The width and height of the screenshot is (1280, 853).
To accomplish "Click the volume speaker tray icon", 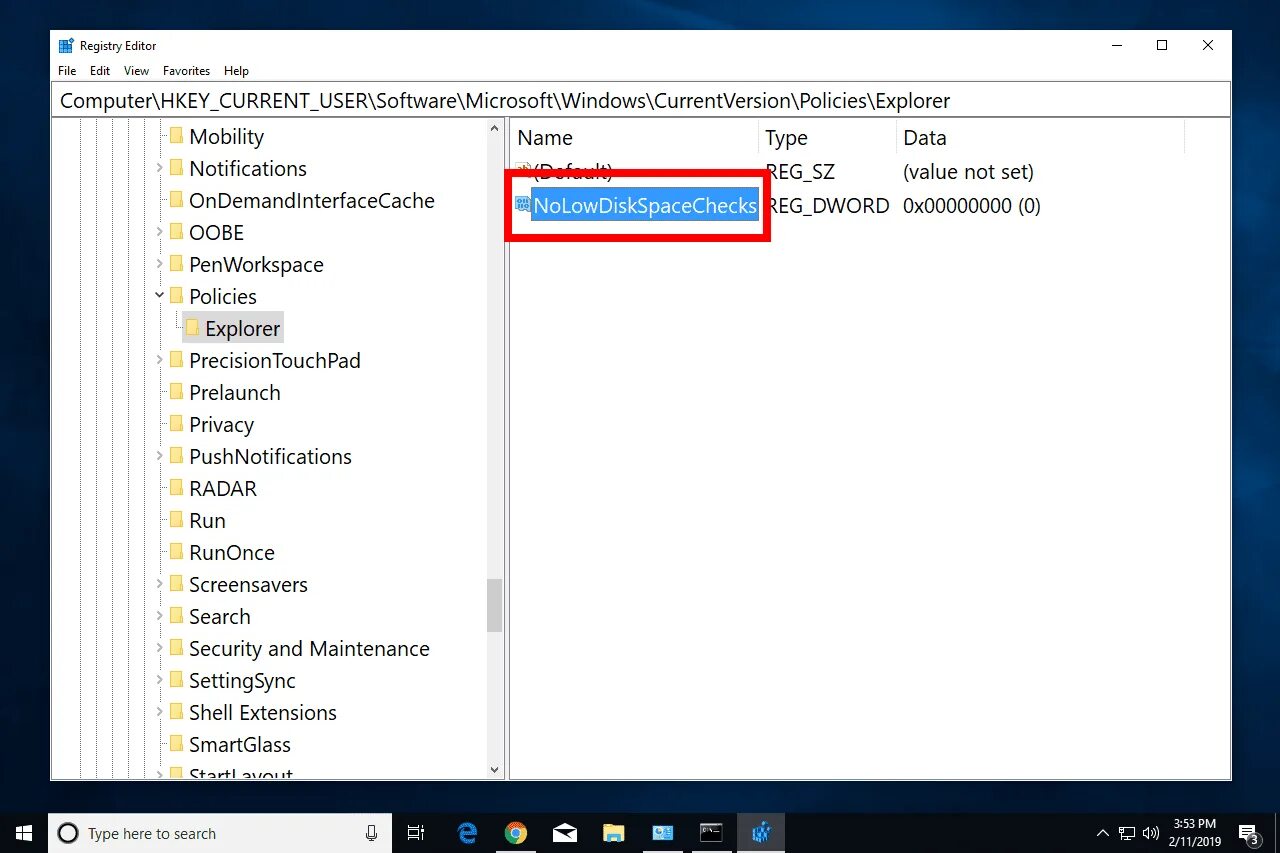I will coord(1151,833).
